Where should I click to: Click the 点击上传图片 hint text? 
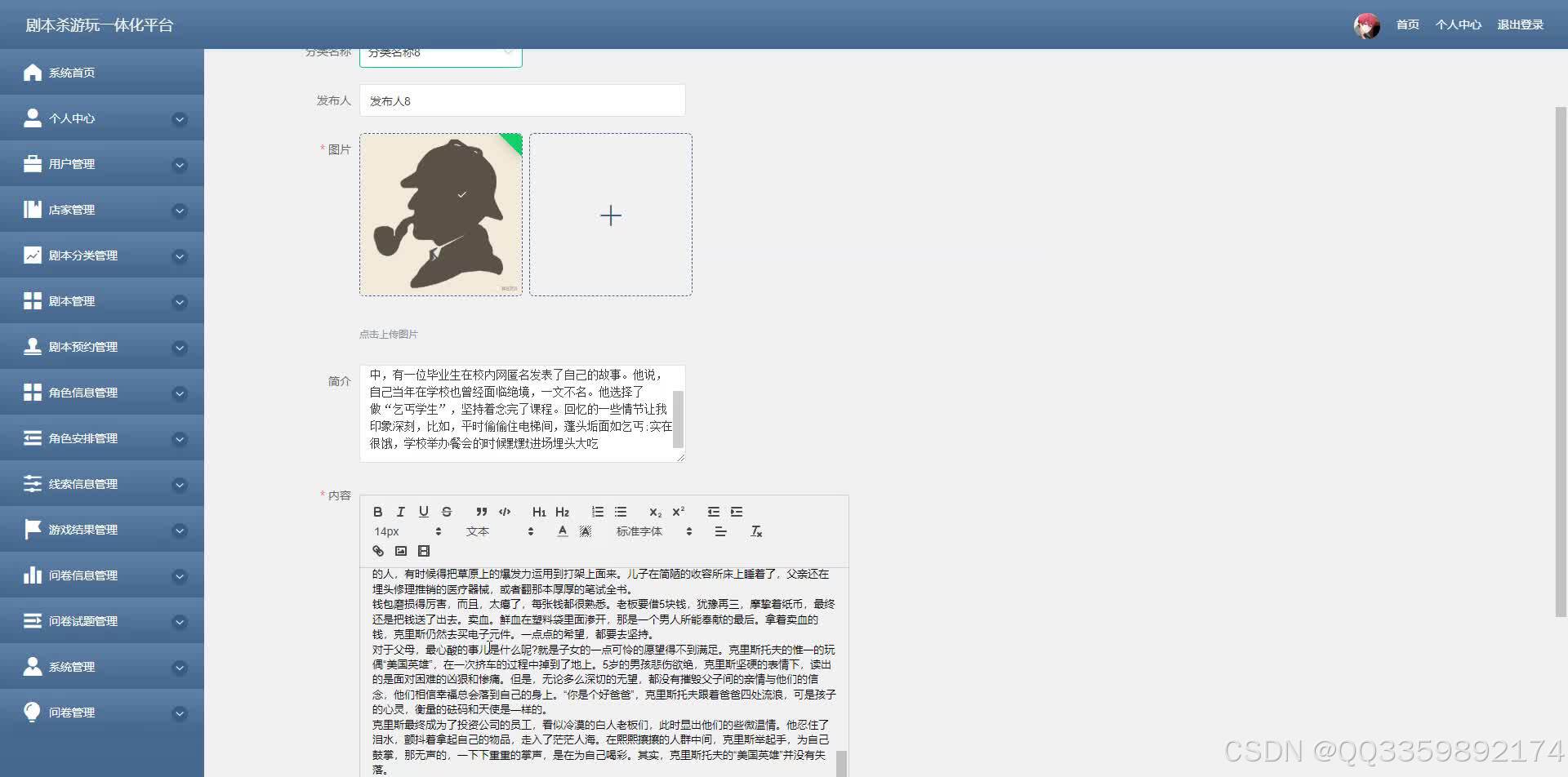(x=389, y=334)
